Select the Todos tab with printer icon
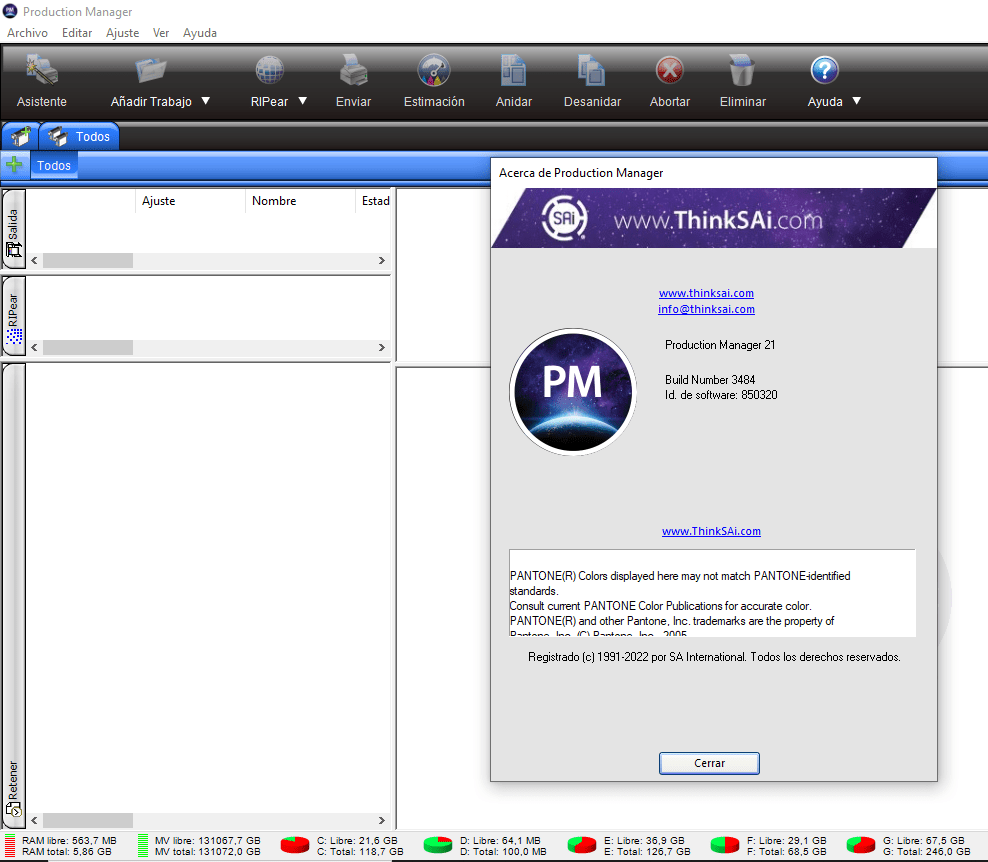988x862 pixels. coord(79,136)
